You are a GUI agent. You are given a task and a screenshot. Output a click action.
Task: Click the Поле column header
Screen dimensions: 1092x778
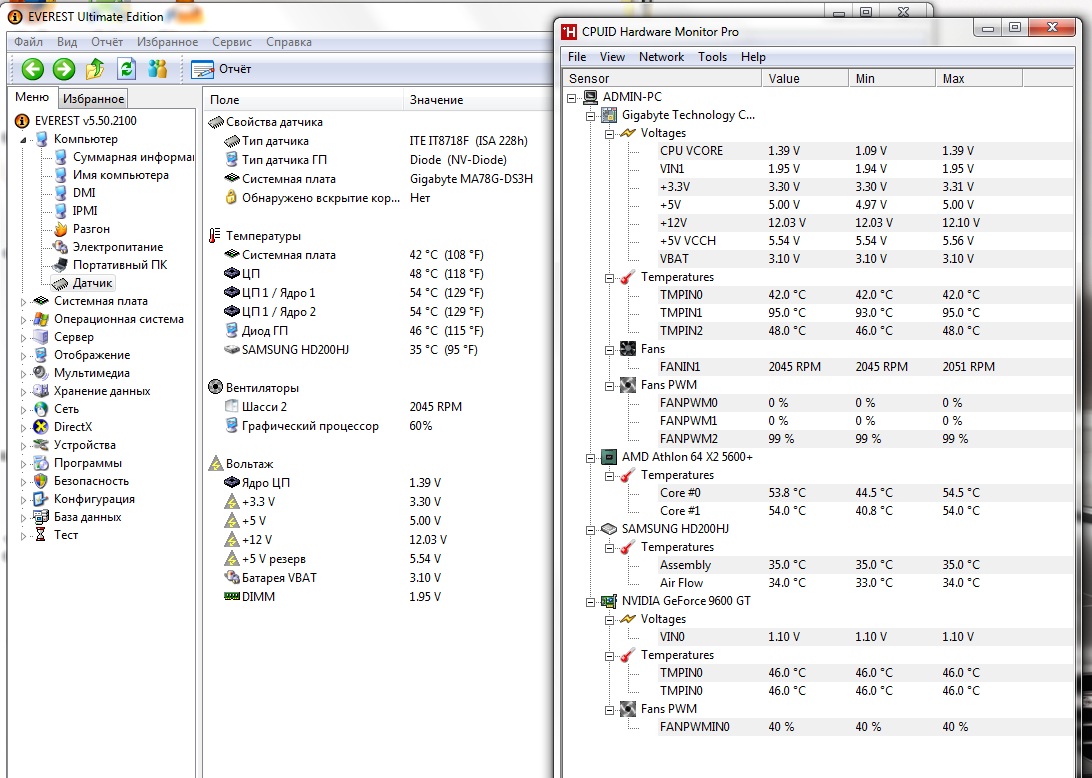pos(302,100)
